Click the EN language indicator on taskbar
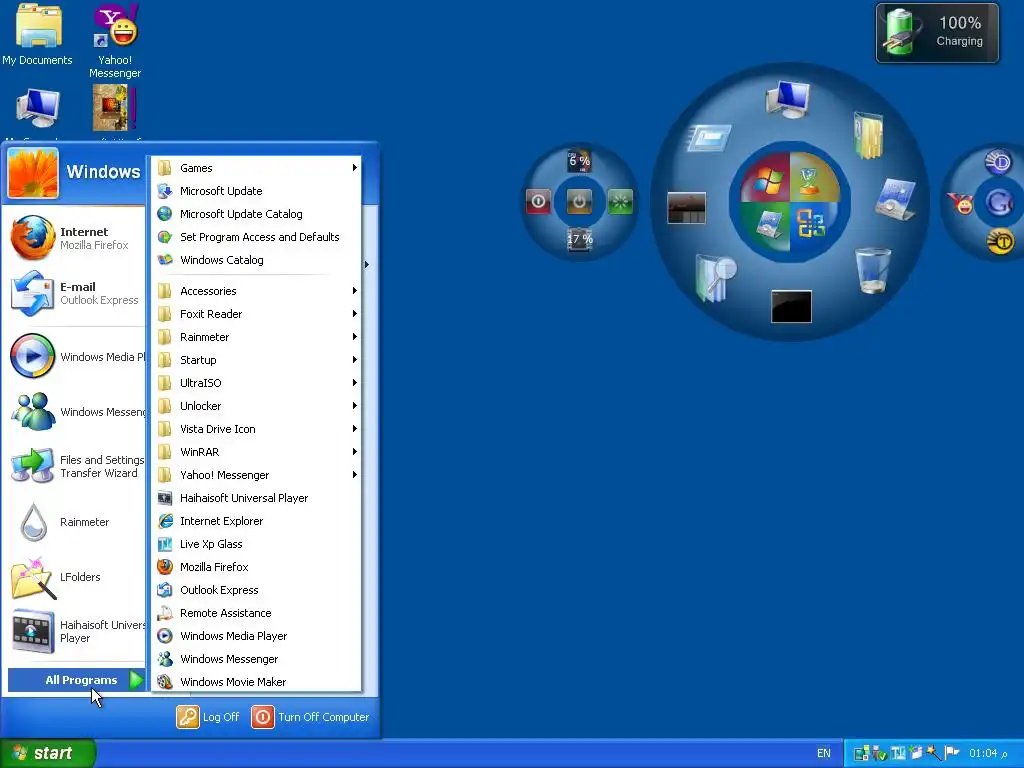 tap(824, 753)
